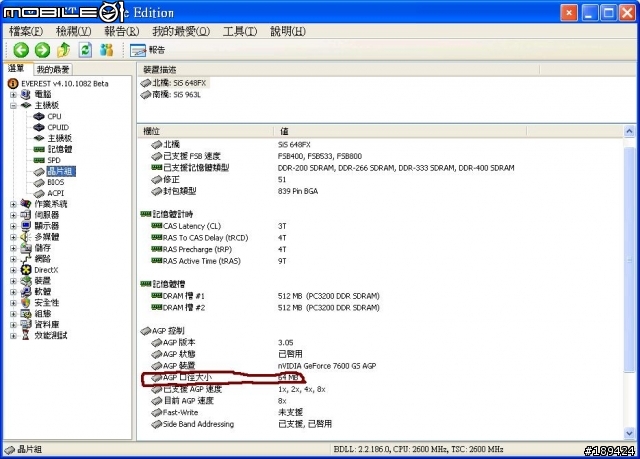
Task: Expand the 作業系統 tree node
Action: (13, 204)
